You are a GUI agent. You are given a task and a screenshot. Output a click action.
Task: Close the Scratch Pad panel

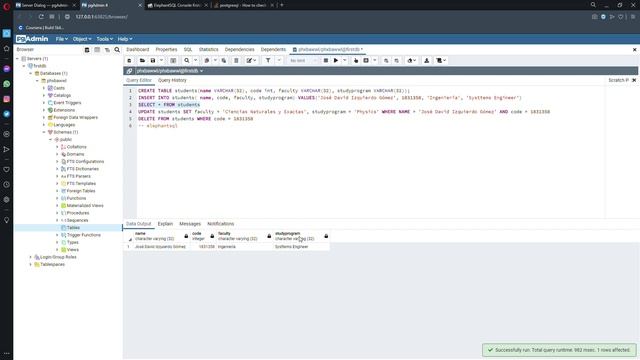pos(634,80)
